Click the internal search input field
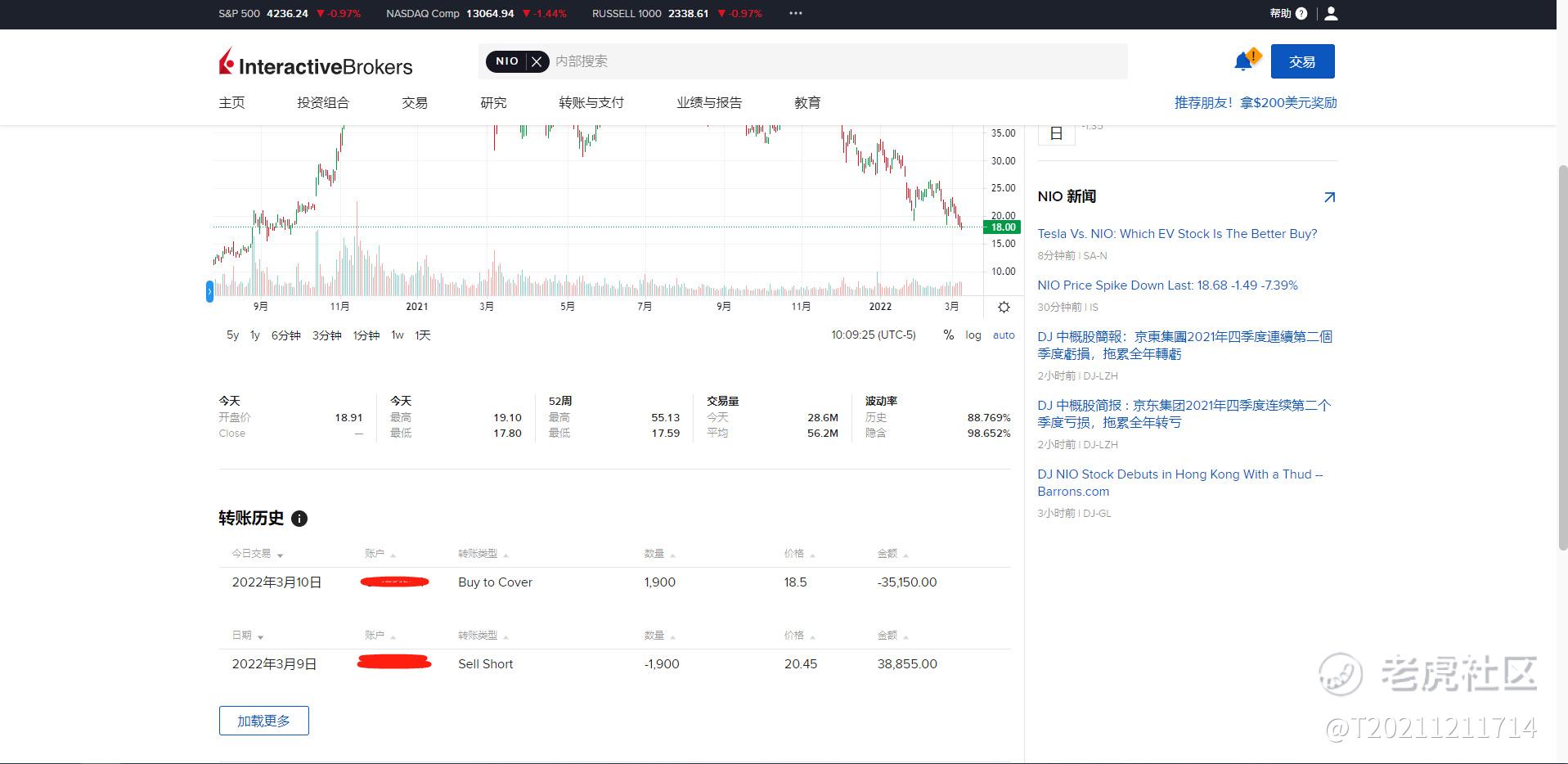The image size is (1568, 764). tap(838, 61)
